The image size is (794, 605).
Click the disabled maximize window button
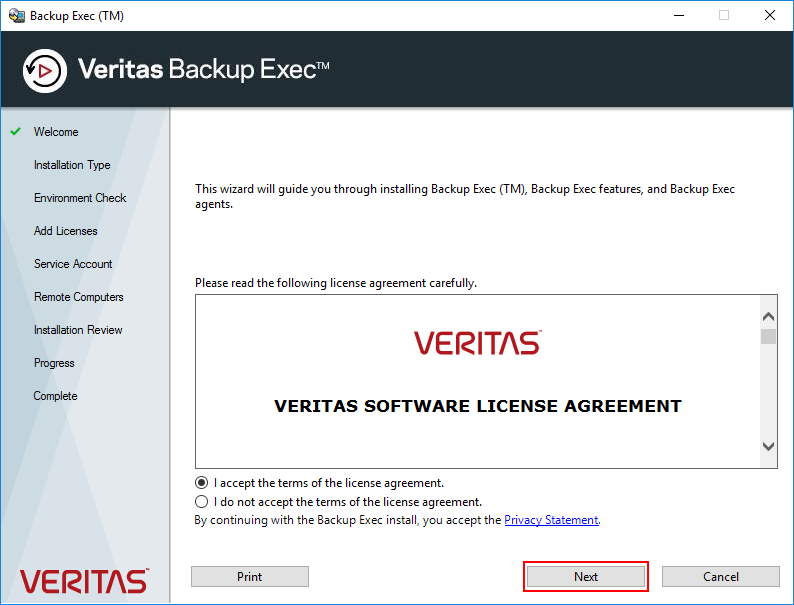724,16
